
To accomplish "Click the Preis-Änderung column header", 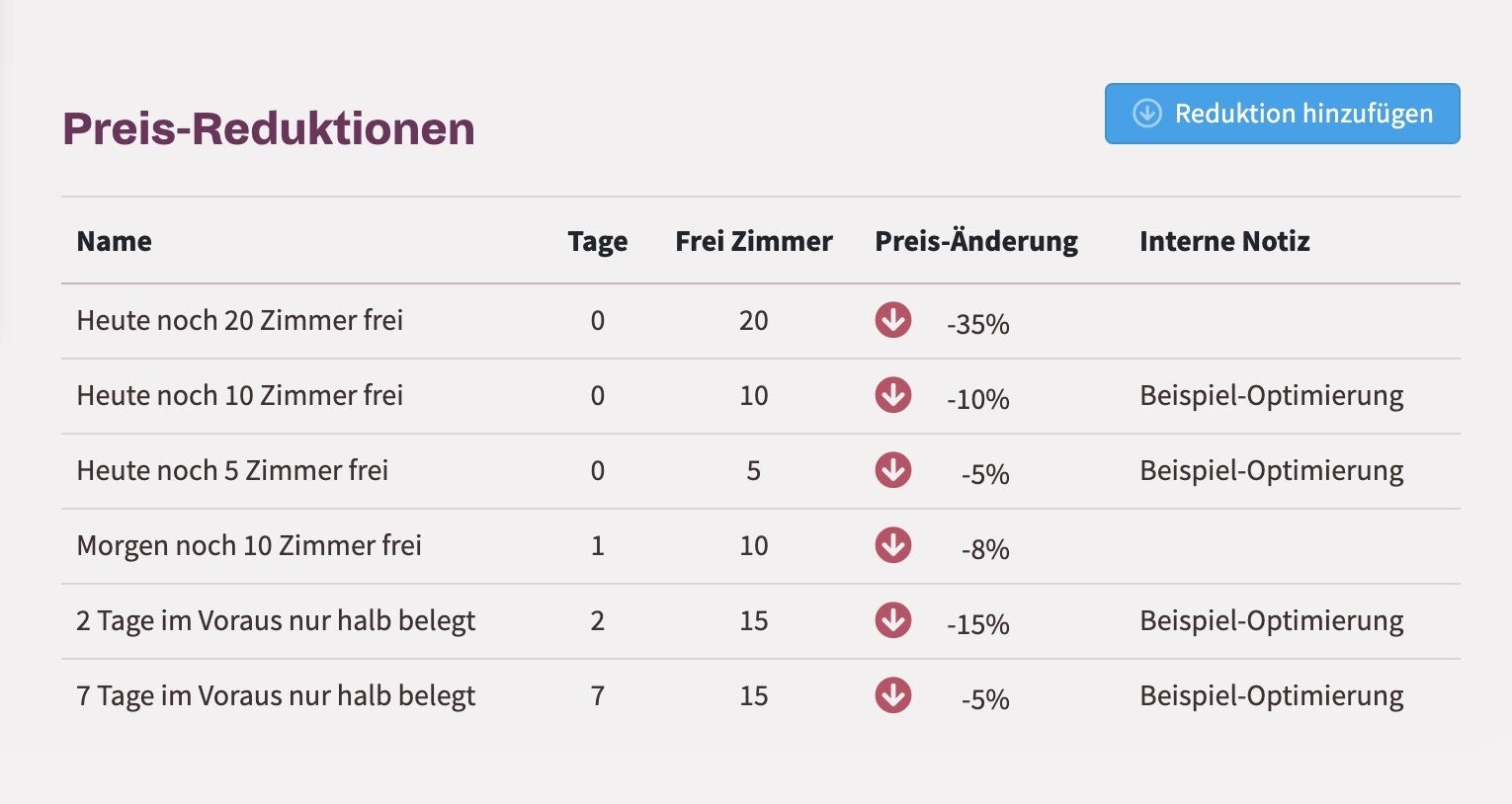I will pos(975,242).
